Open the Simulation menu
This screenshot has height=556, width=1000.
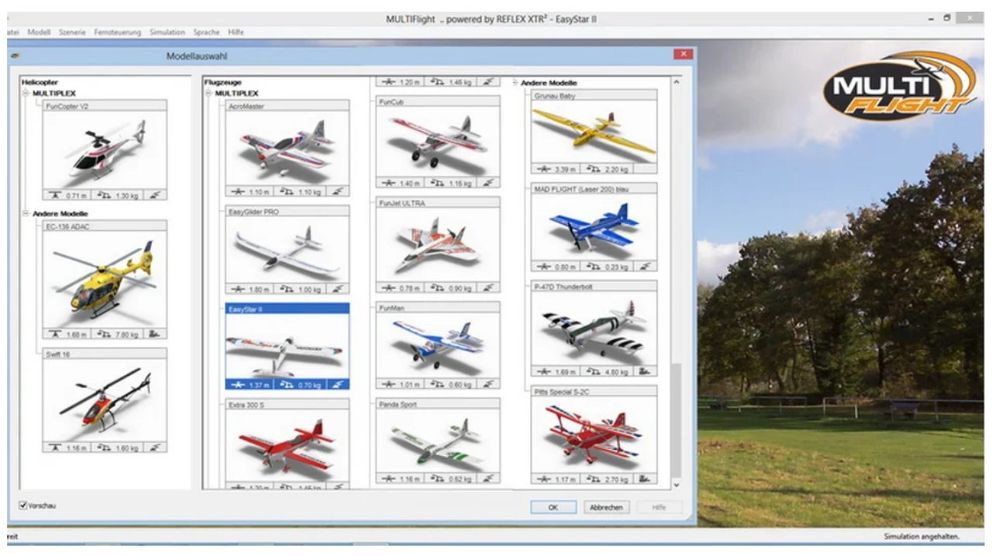point(167,32)
